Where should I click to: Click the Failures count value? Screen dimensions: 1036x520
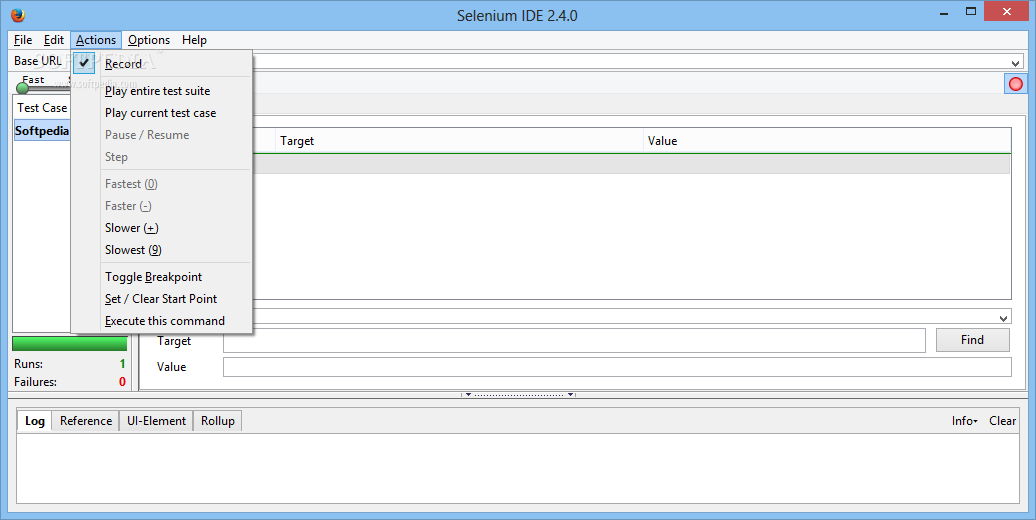[x=122, y=382]
